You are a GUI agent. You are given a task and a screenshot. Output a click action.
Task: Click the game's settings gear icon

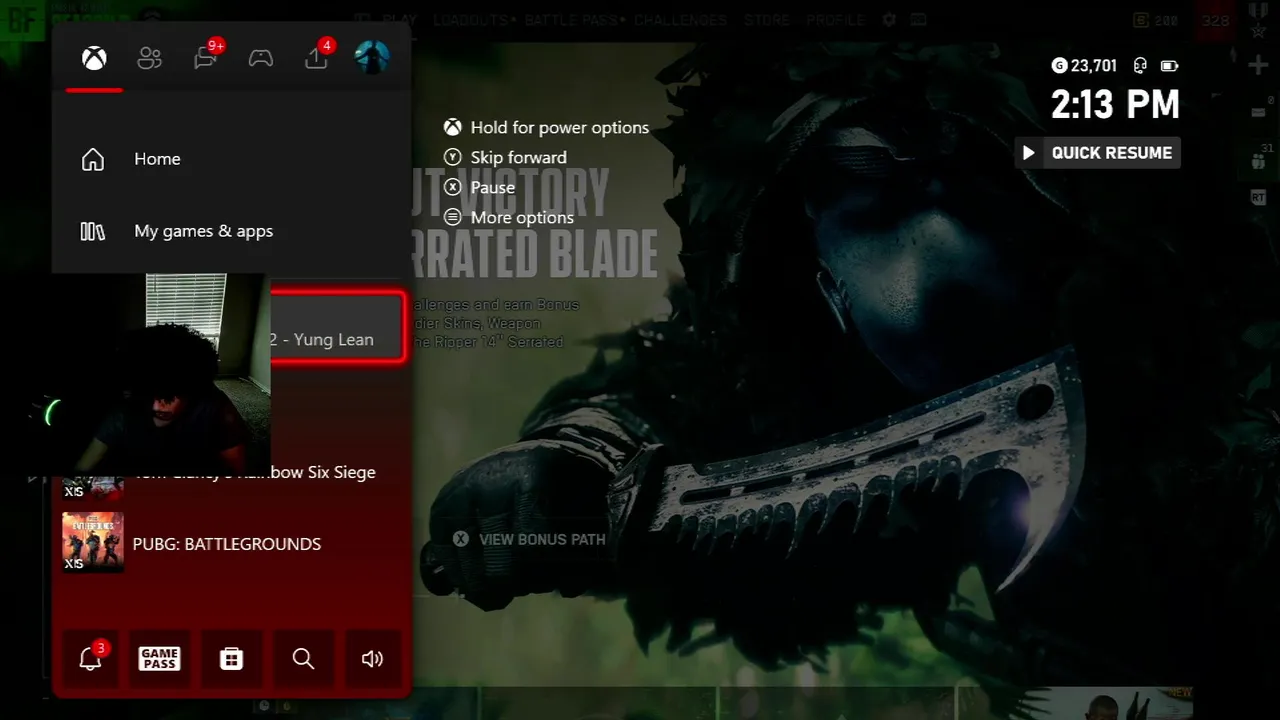(x=888, y=20)
